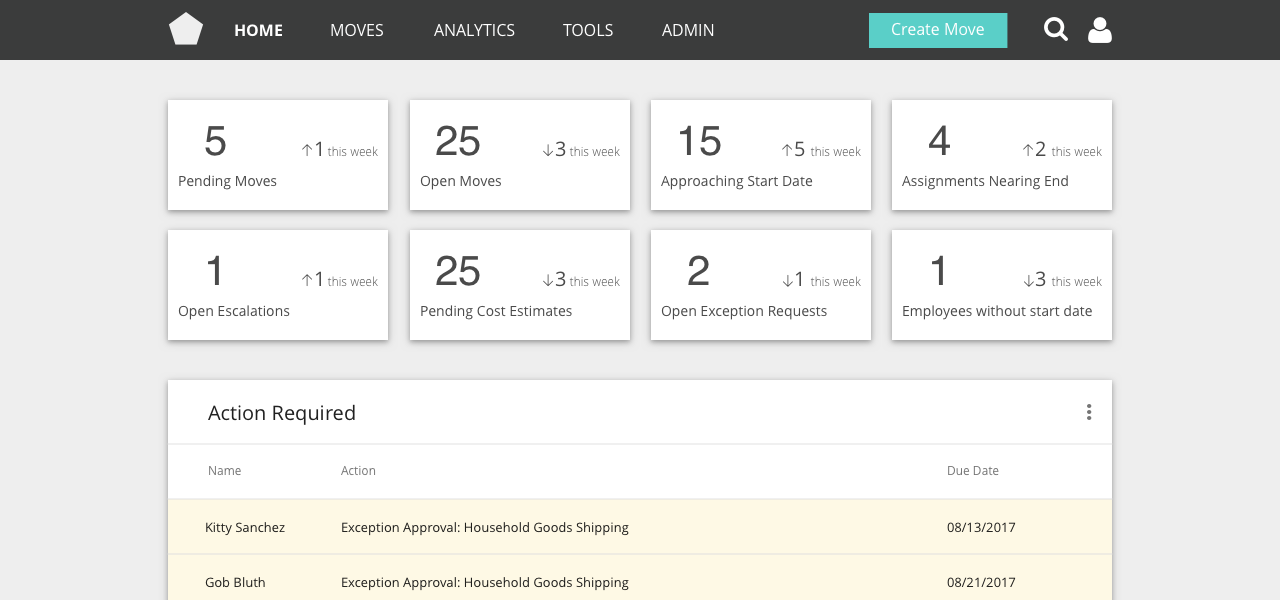The height and width of the screenshot is (600, 1280).
Task: Open the Assignments Nearing End card
Action: pos(1002,155)
